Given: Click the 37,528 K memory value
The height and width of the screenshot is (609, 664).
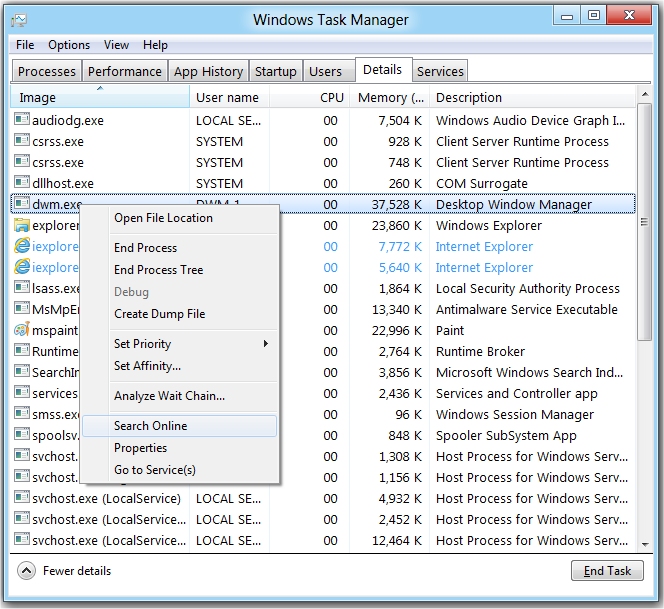Looking at the screenshot, I should [x=397, y=205].
